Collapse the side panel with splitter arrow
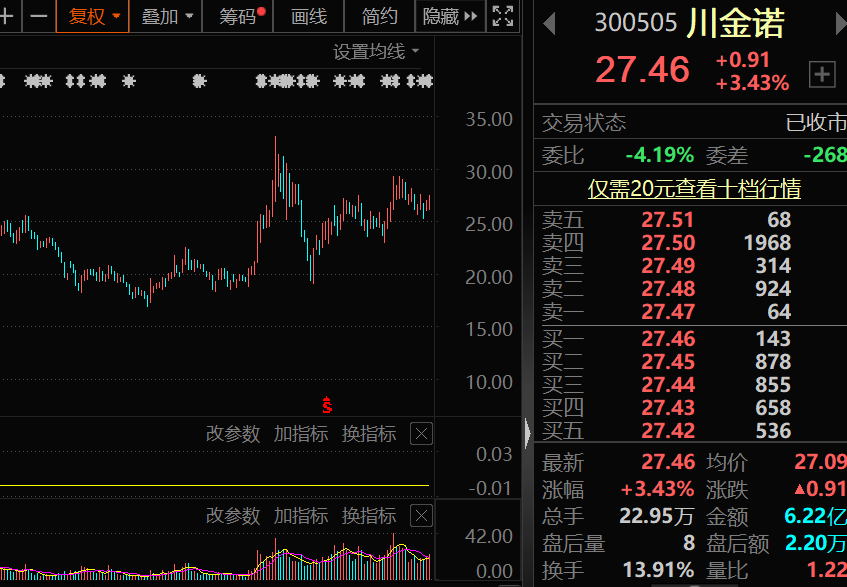The width and height of the screenshot is (847, 587). click(528, 433)
